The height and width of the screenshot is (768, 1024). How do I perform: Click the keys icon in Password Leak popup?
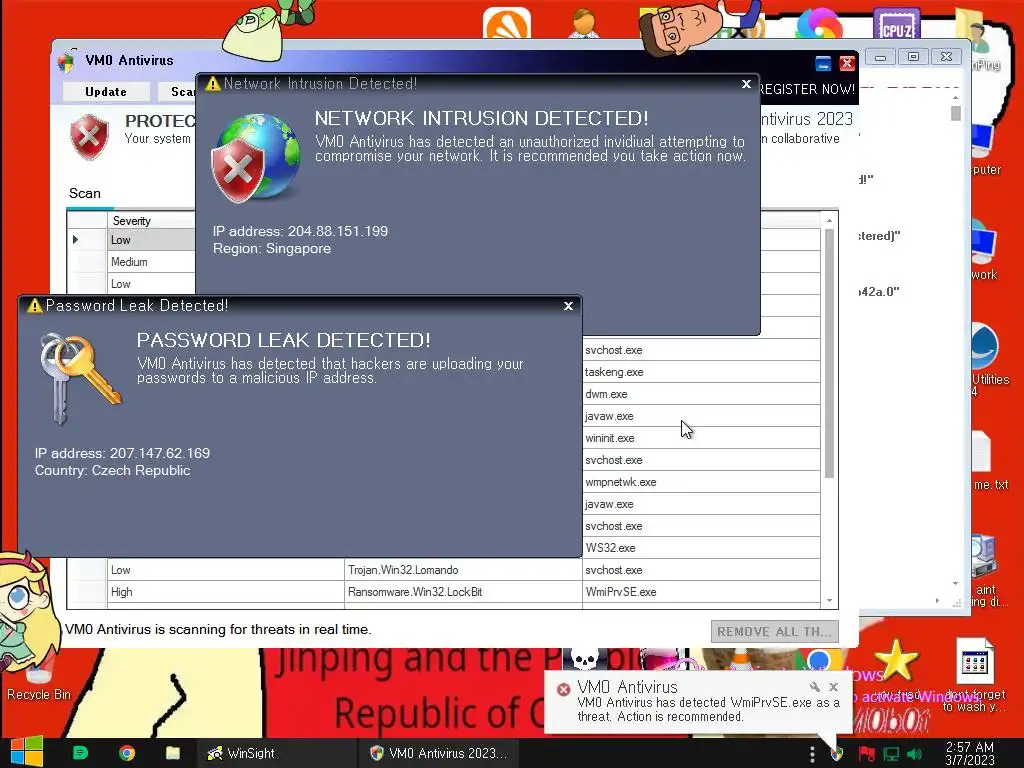(x=79, y=379)
